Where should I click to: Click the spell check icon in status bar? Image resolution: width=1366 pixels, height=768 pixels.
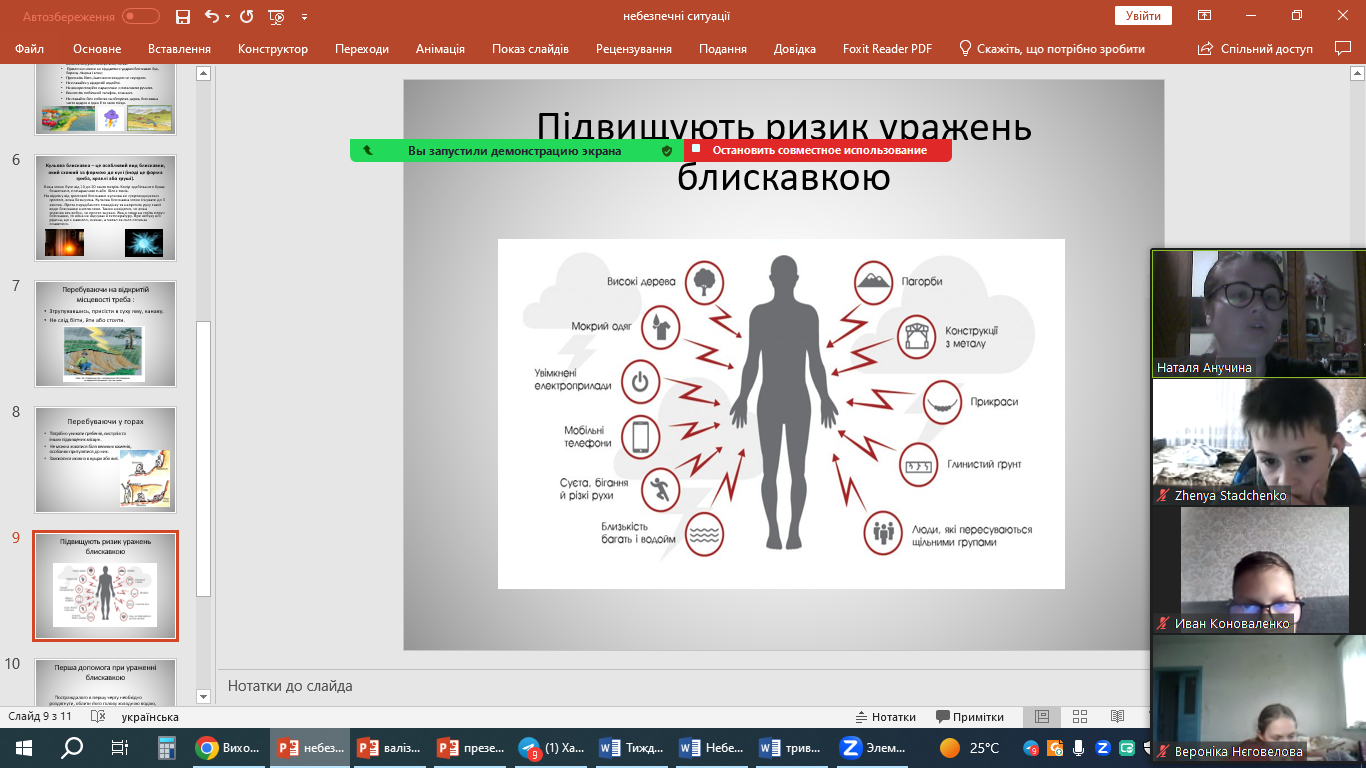(x=98, y=717)
